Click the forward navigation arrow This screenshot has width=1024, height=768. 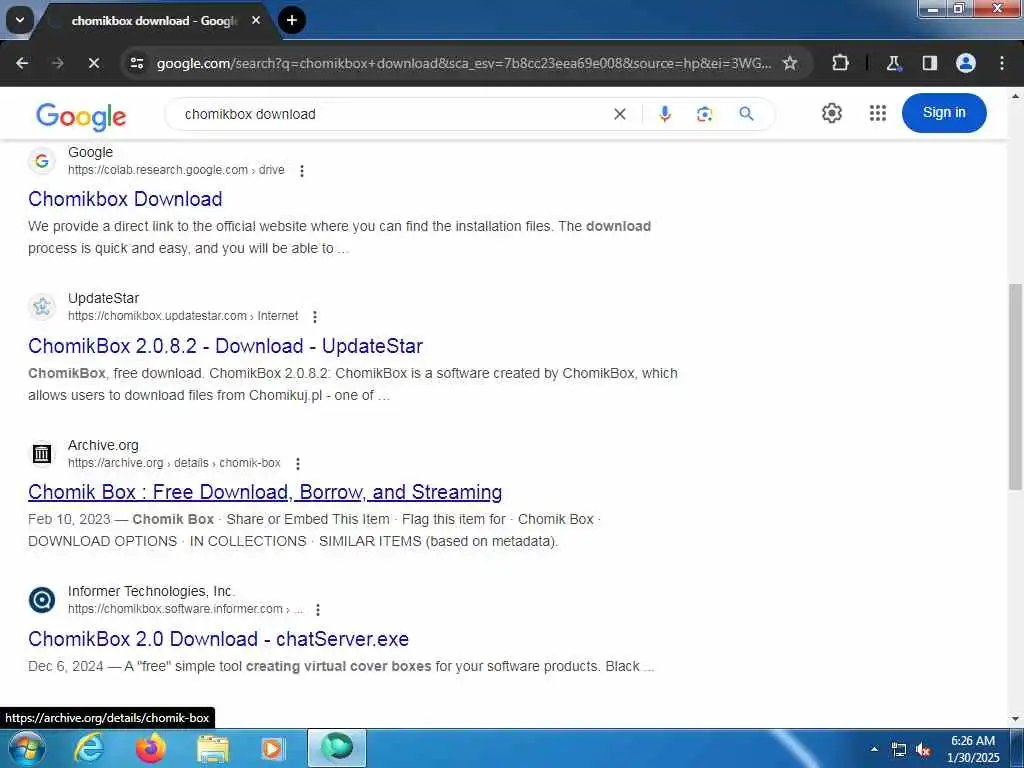57,63
